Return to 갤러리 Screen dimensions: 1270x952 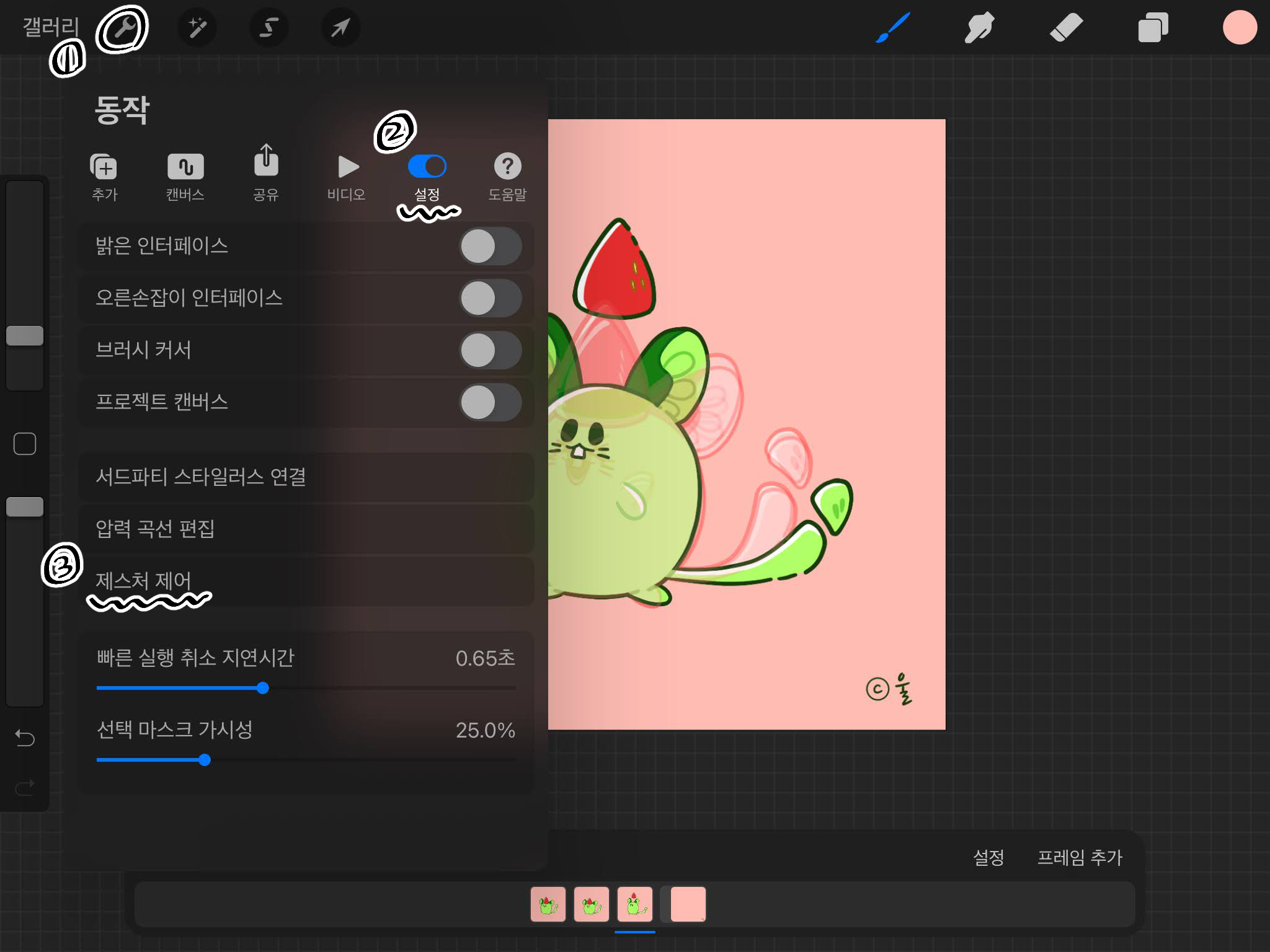51,27
